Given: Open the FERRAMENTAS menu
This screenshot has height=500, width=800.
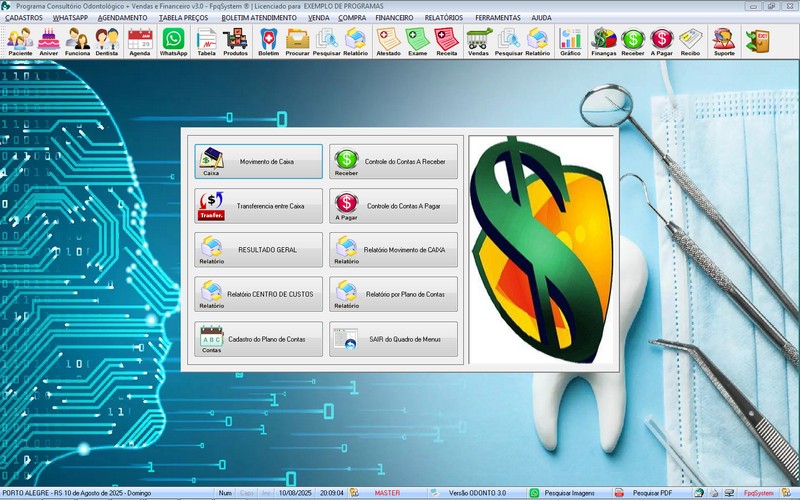Looking at the screenshot, I should pyautogui.click(x=497, y=18).
